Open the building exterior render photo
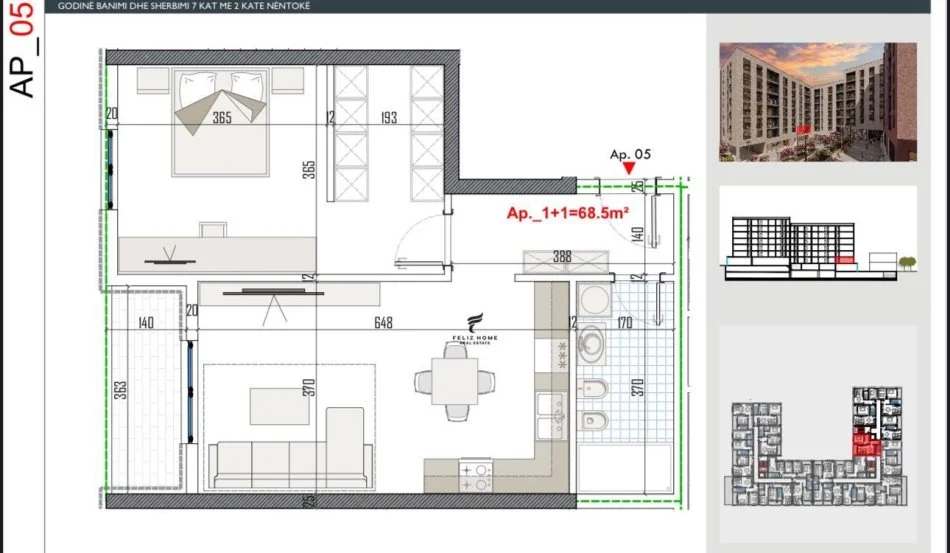 pos(817,102)
